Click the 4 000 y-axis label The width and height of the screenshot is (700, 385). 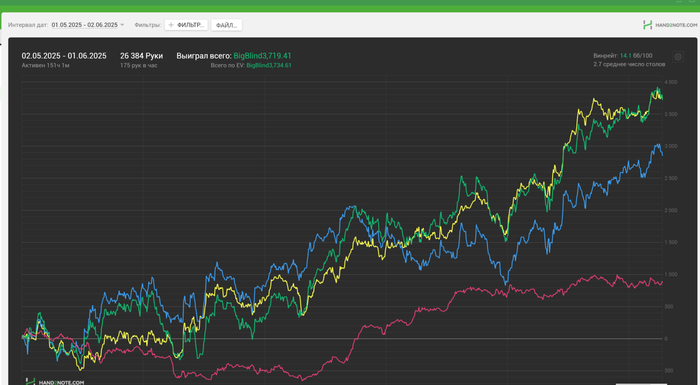click(671, 82)
